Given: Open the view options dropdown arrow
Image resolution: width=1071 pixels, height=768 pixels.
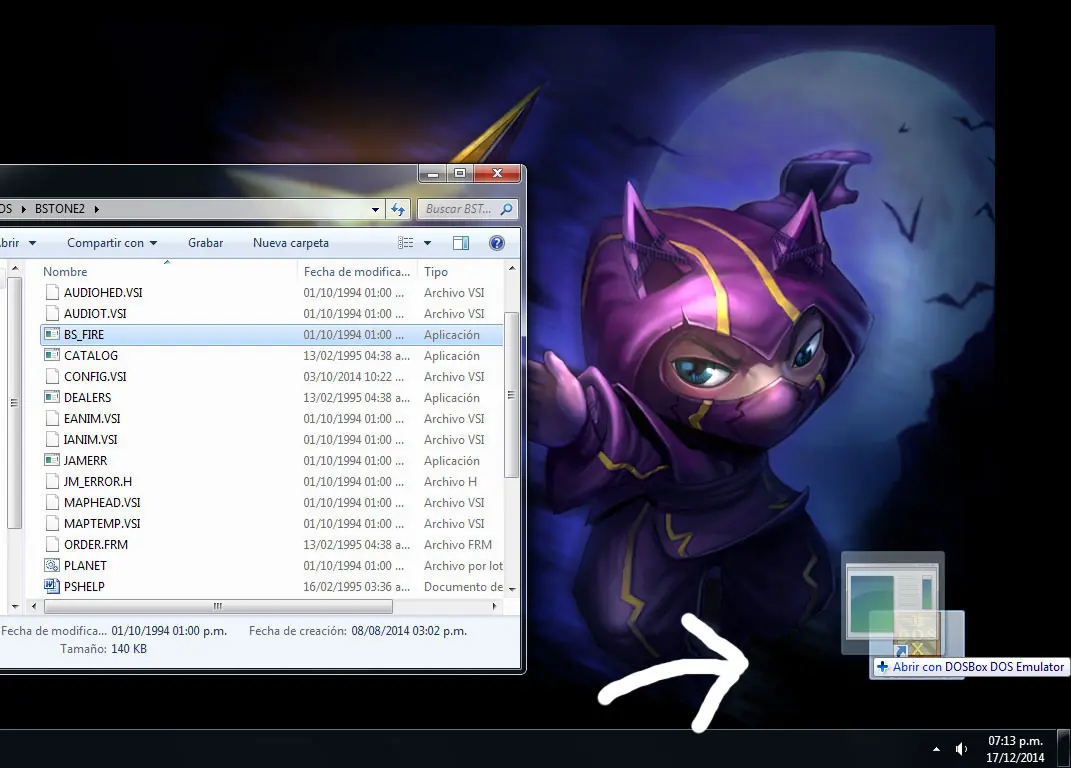Looking at the screenshot, I should [428, 243].
